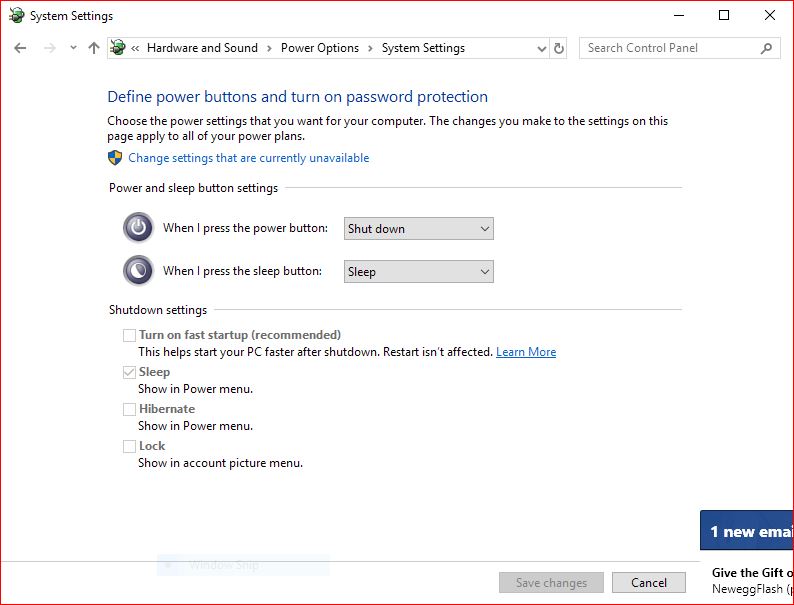Open Change settings that are currently unavailable
The image size is (794, 605).
(249, 158)
